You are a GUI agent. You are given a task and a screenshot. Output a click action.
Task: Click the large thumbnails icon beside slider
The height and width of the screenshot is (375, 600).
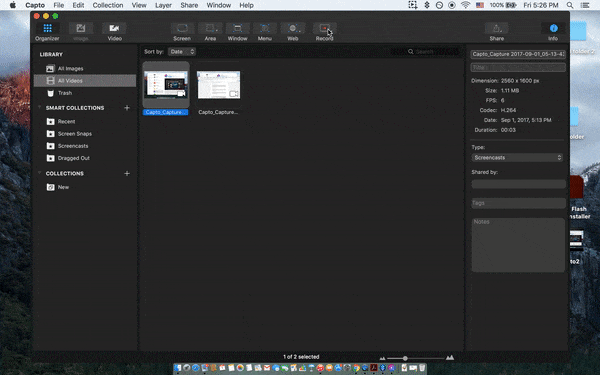coord(450,358)
